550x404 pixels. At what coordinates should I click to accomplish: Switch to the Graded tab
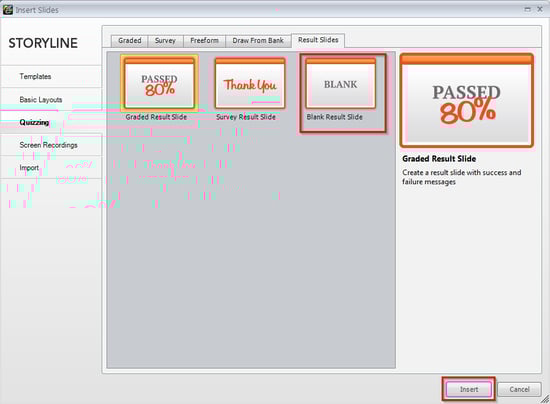pos(129,41)
